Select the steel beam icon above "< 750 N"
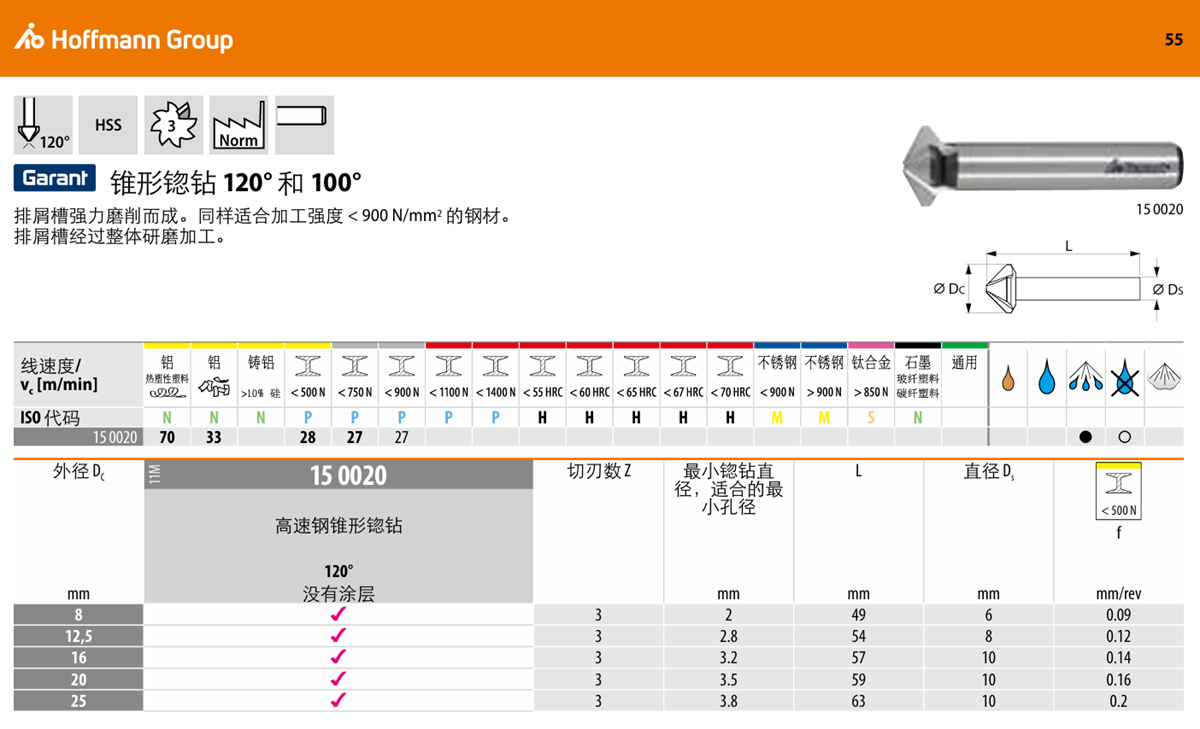This screenshot has height=729, width=1200. point(355,366)
